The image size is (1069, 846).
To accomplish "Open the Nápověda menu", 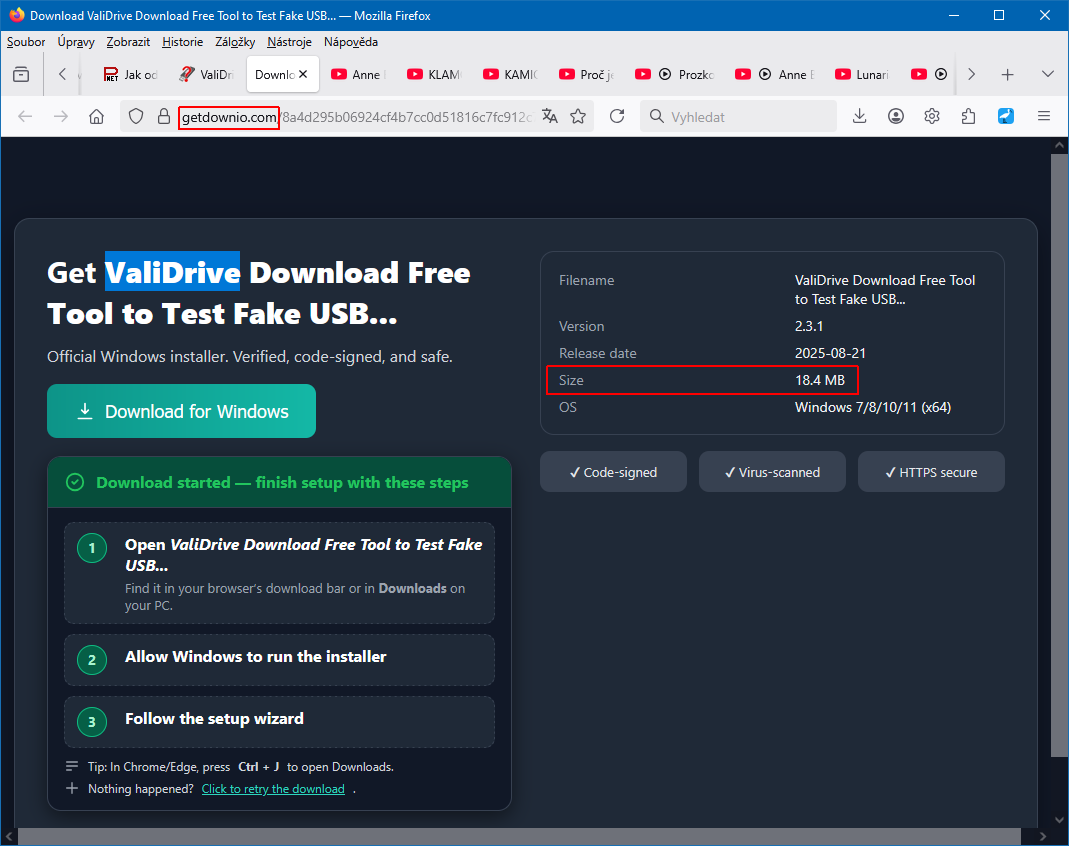I will (x=350, y=42).
